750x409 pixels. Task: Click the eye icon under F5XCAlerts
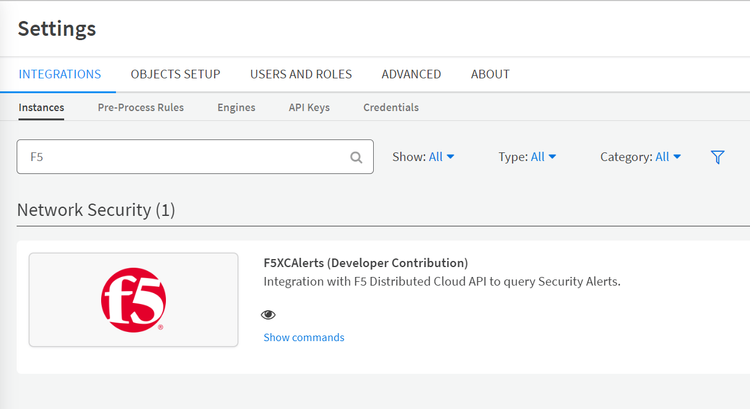268,314
